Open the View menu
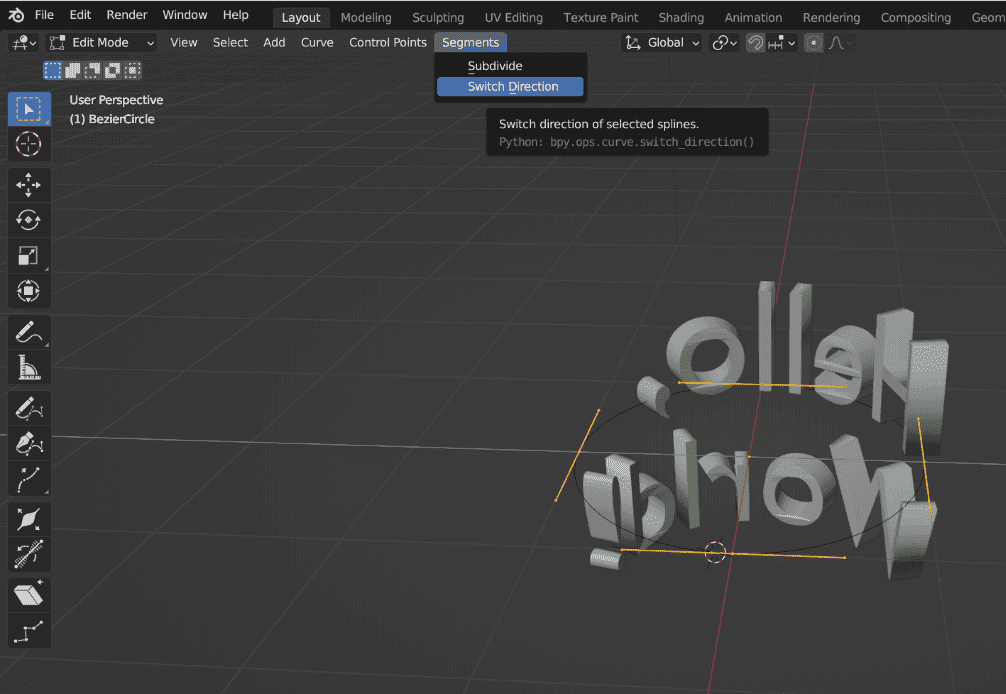1006x694 pixels. tap(183, 43)
